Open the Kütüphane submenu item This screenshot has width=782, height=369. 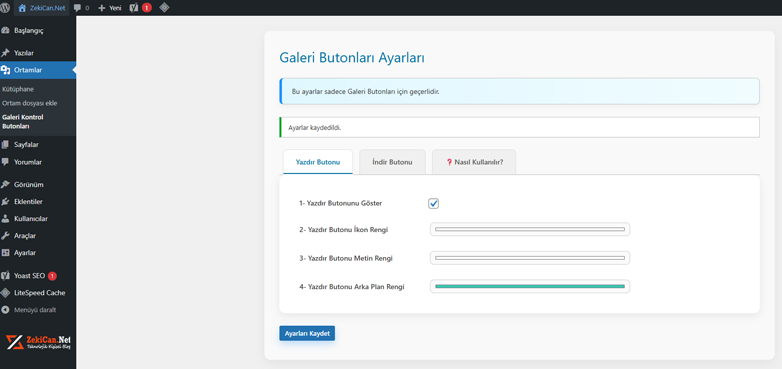coord(18,89)
